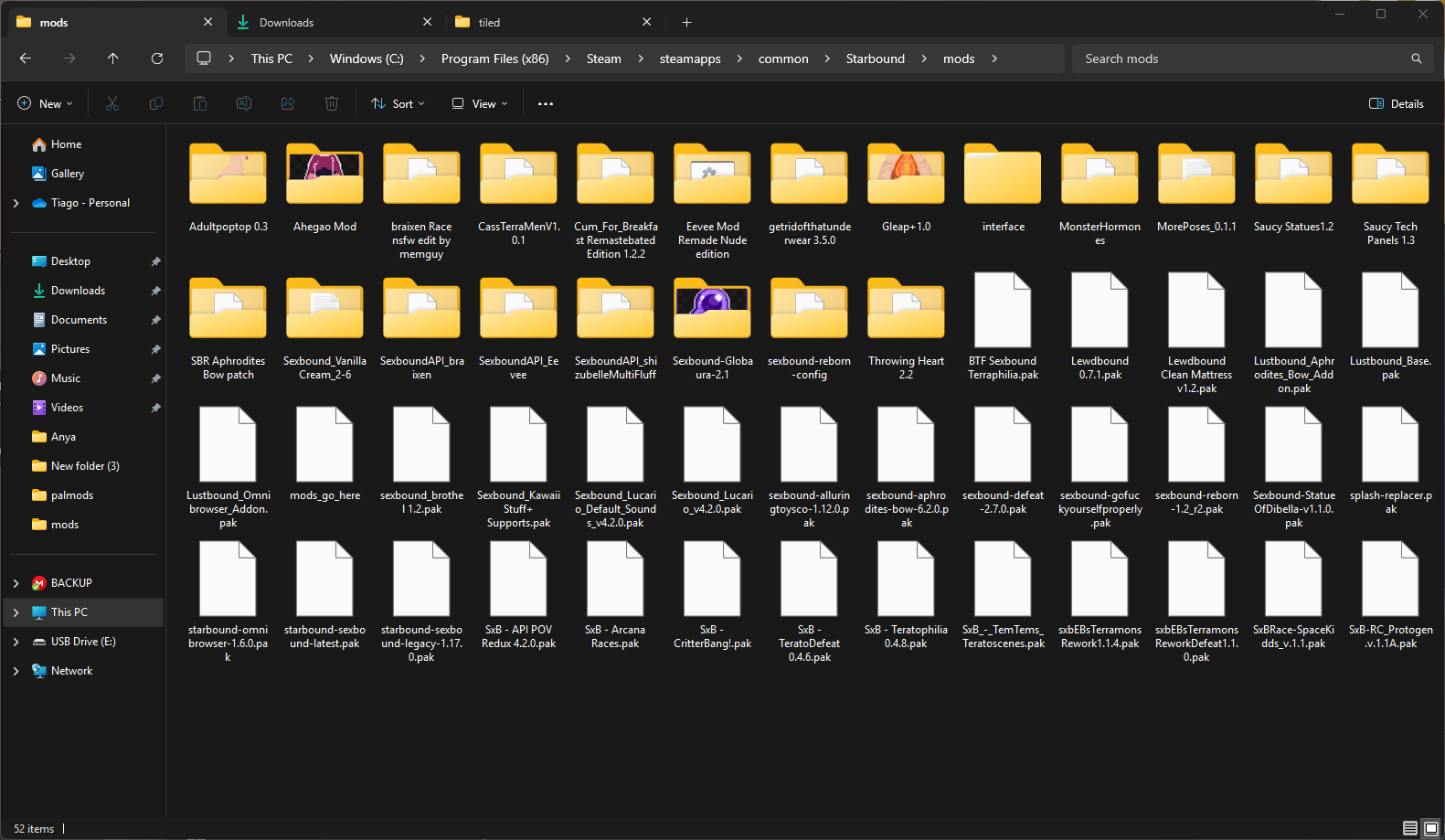
Task: Go back with the left arrow
Action: [x=26, y=58]
